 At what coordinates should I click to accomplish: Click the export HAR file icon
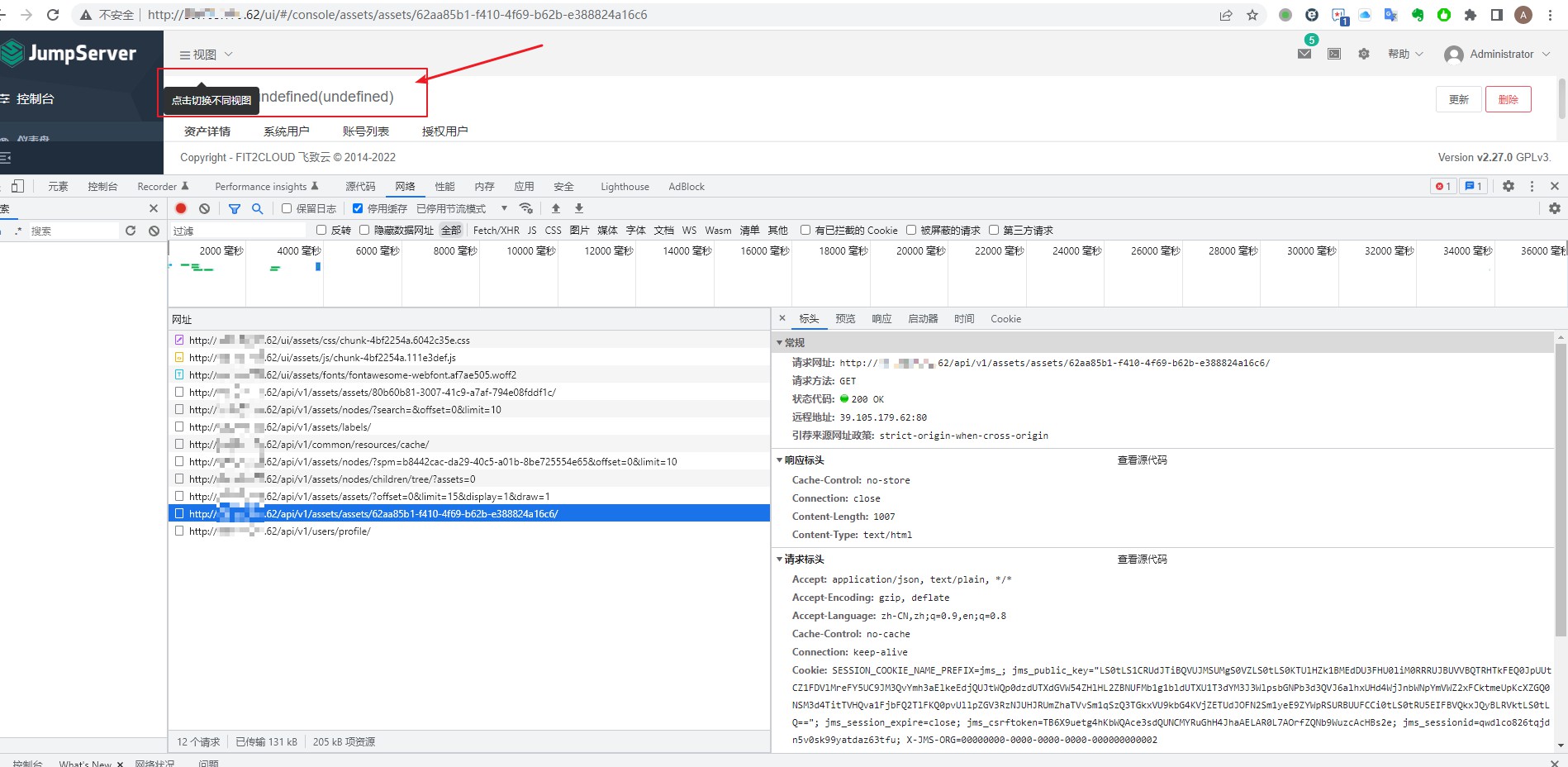click(x=578, y=208)
